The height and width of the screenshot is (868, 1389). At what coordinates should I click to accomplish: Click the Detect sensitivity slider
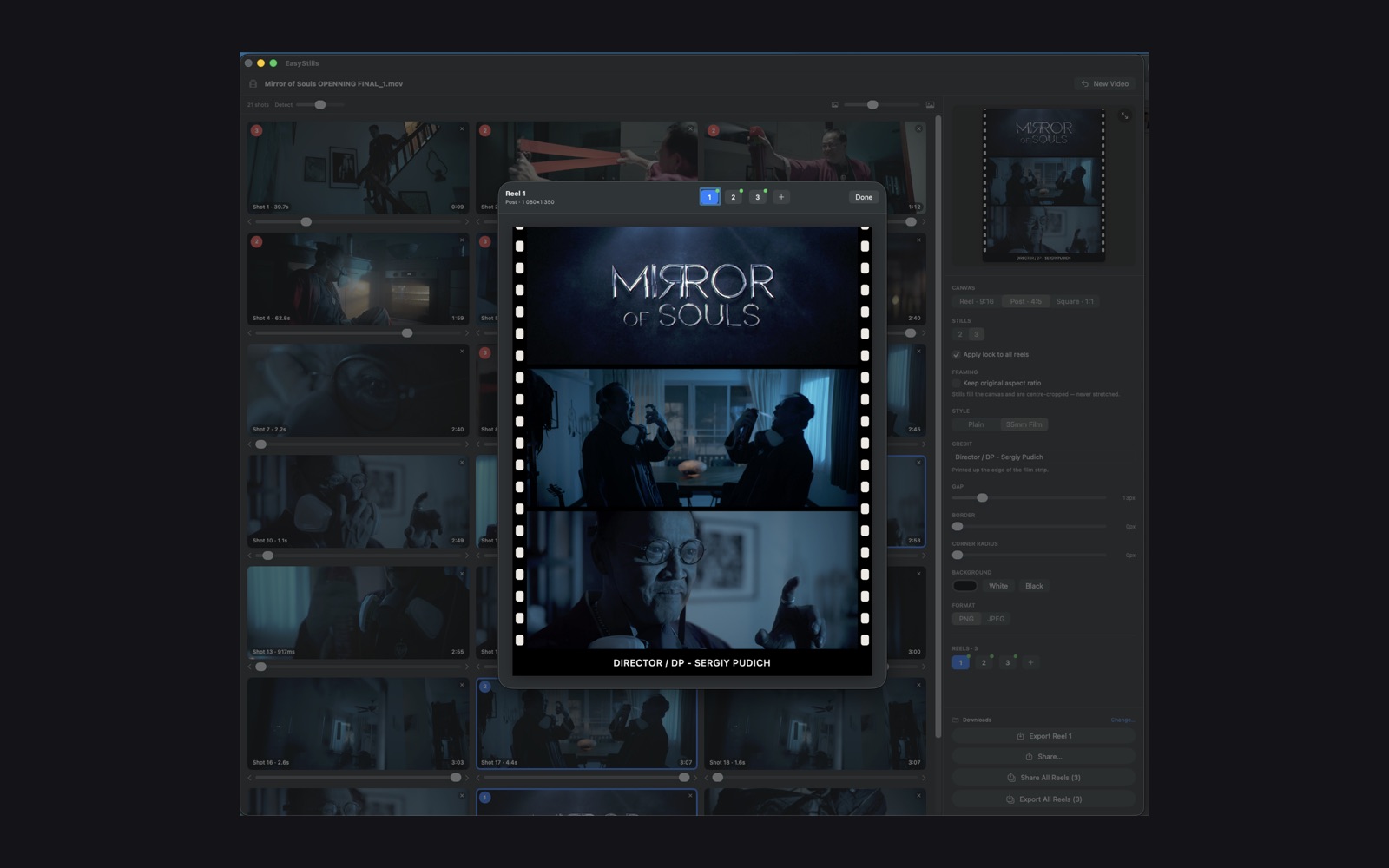click(x=319, y=105)
